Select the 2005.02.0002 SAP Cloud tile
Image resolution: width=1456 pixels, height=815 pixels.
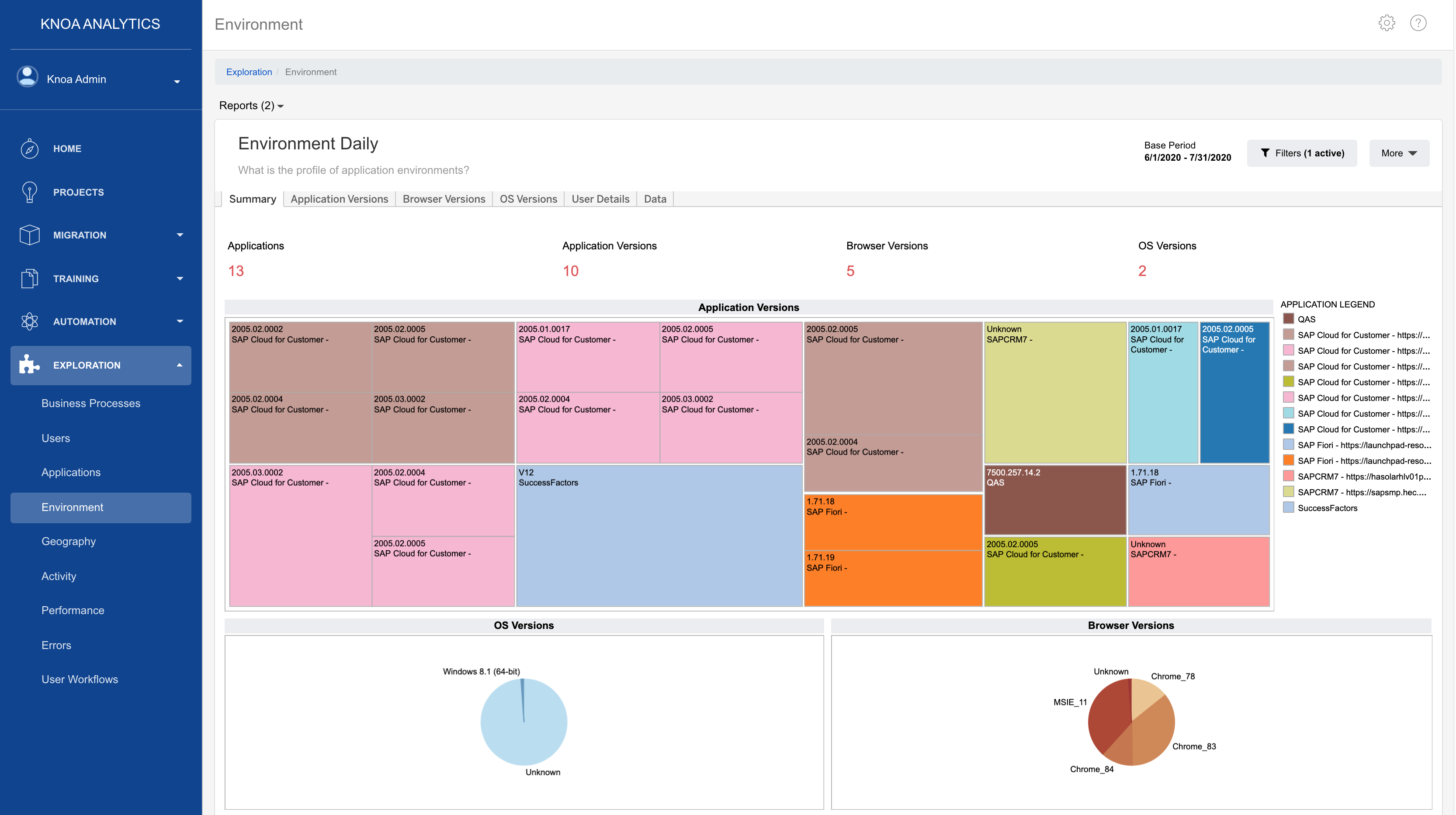coord(300,357)
